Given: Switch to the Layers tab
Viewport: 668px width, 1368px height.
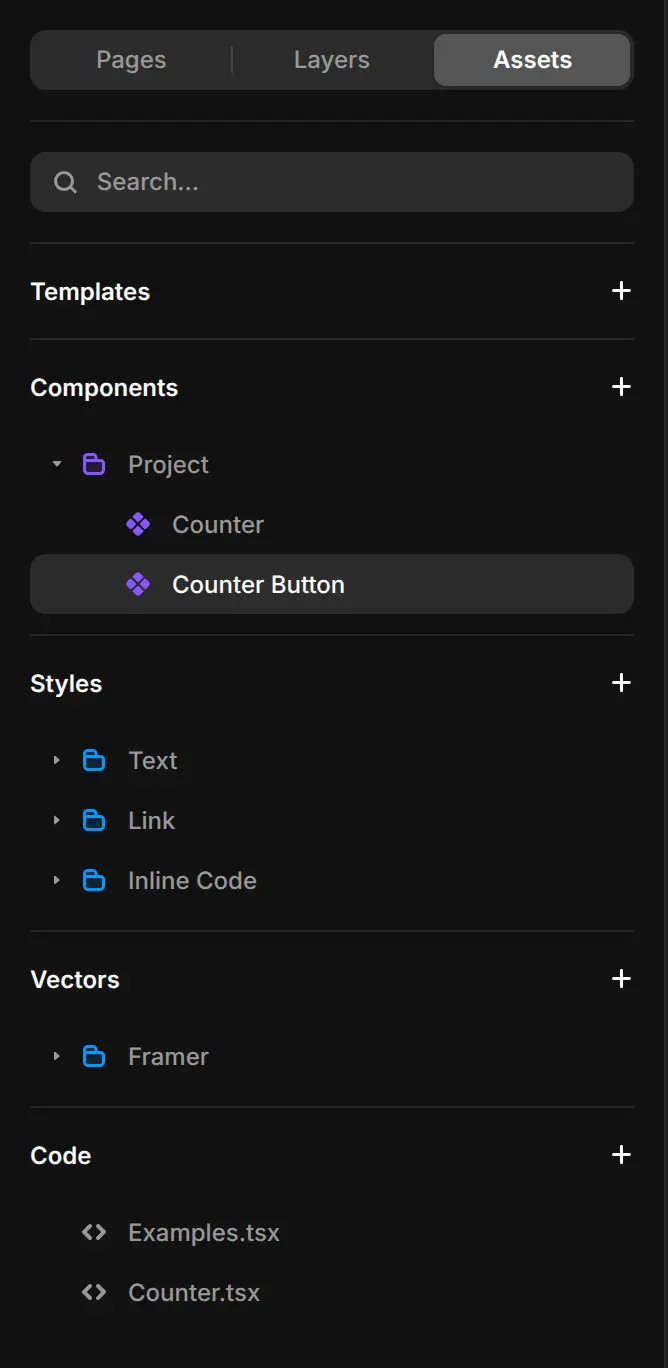Looking at the screenshot, I should (x=332, y=60).
